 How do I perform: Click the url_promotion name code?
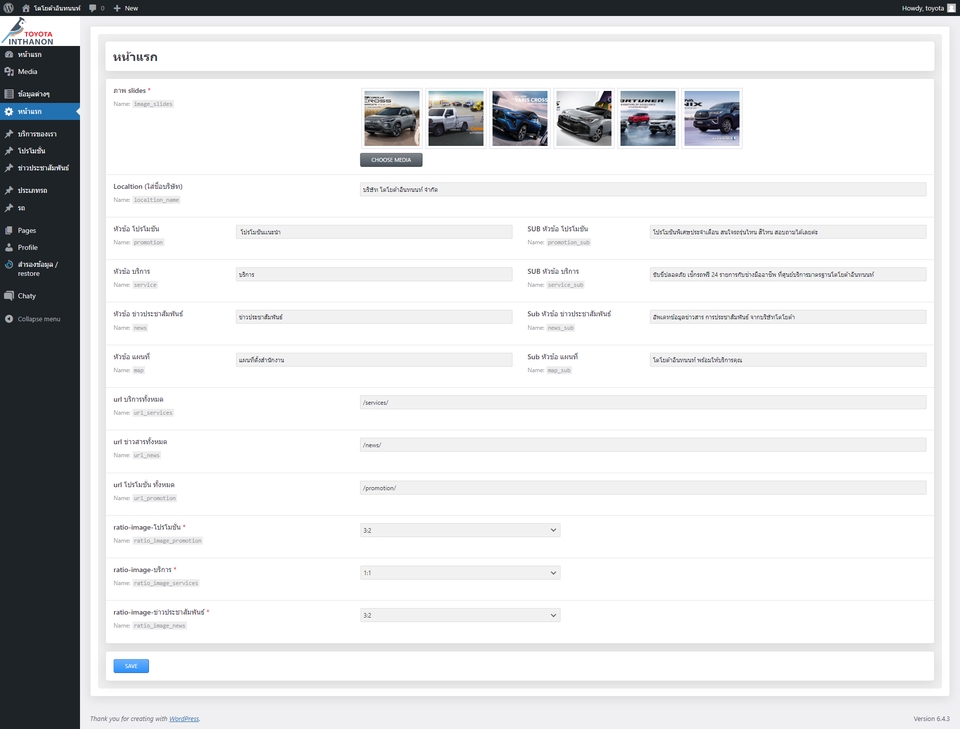pos(155,498)
